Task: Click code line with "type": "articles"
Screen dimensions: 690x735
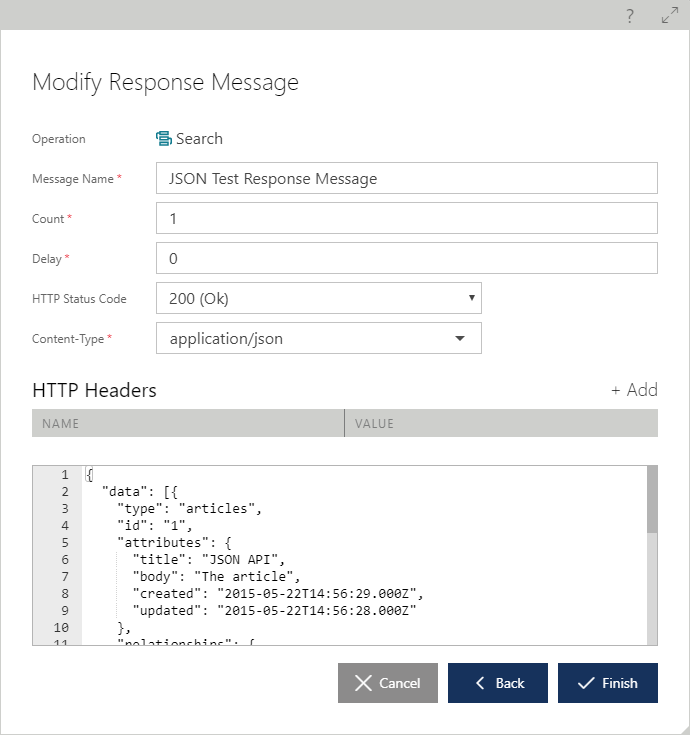Action: click(189, 509)
